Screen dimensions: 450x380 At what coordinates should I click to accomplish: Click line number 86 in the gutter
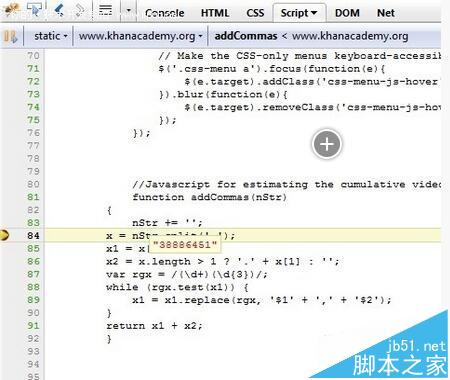(33, 261)
